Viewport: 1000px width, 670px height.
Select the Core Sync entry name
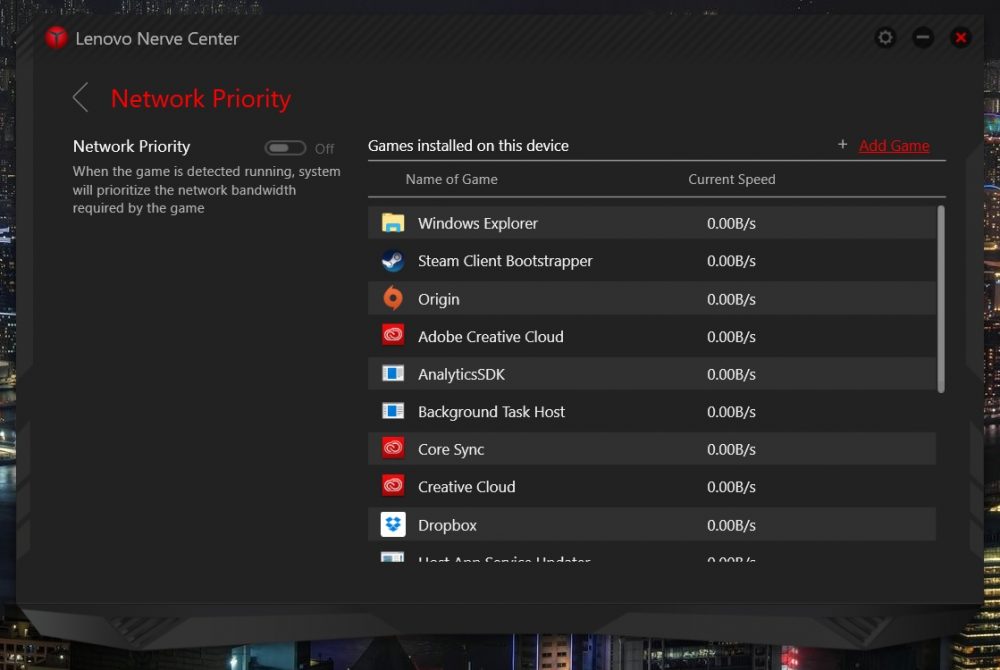451,450
